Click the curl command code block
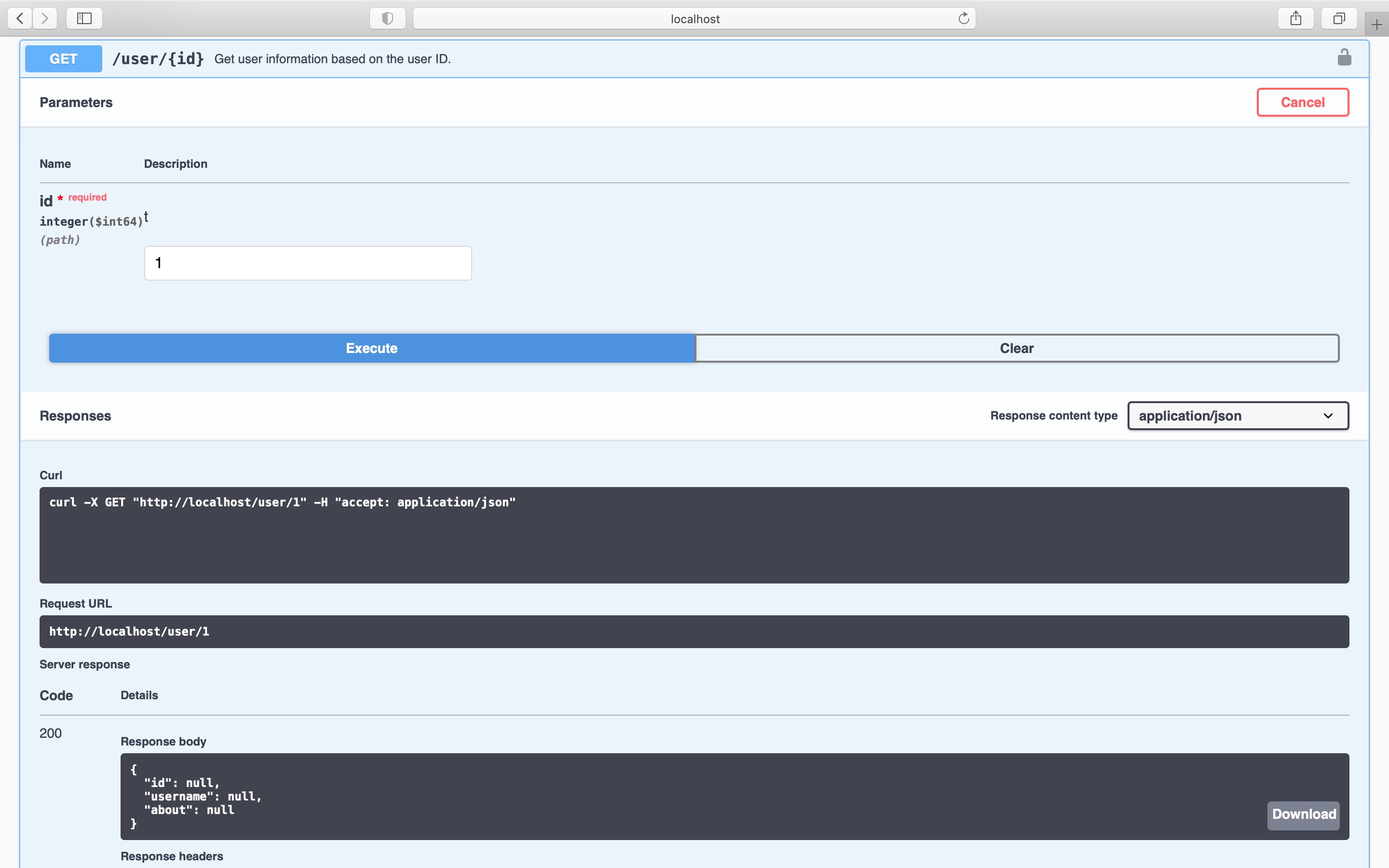This screenshot has height=868, width=1389. click(694, 535)
